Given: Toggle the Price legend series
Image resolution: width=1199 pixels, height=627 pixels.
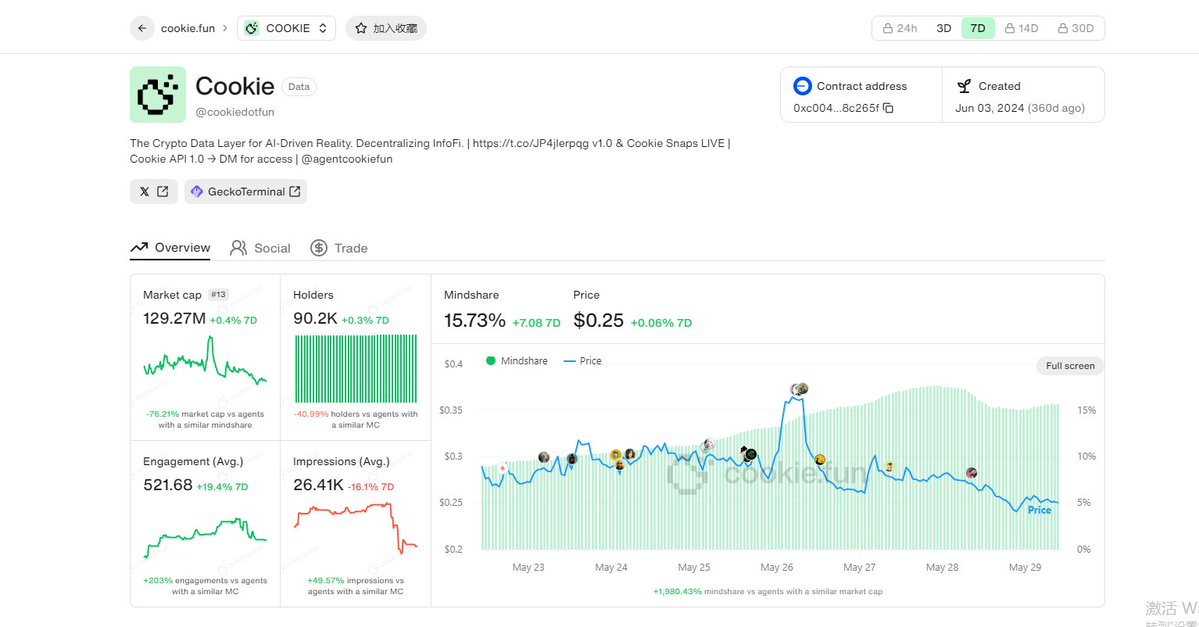Looking at the screenshot, I should coord(583,361).
